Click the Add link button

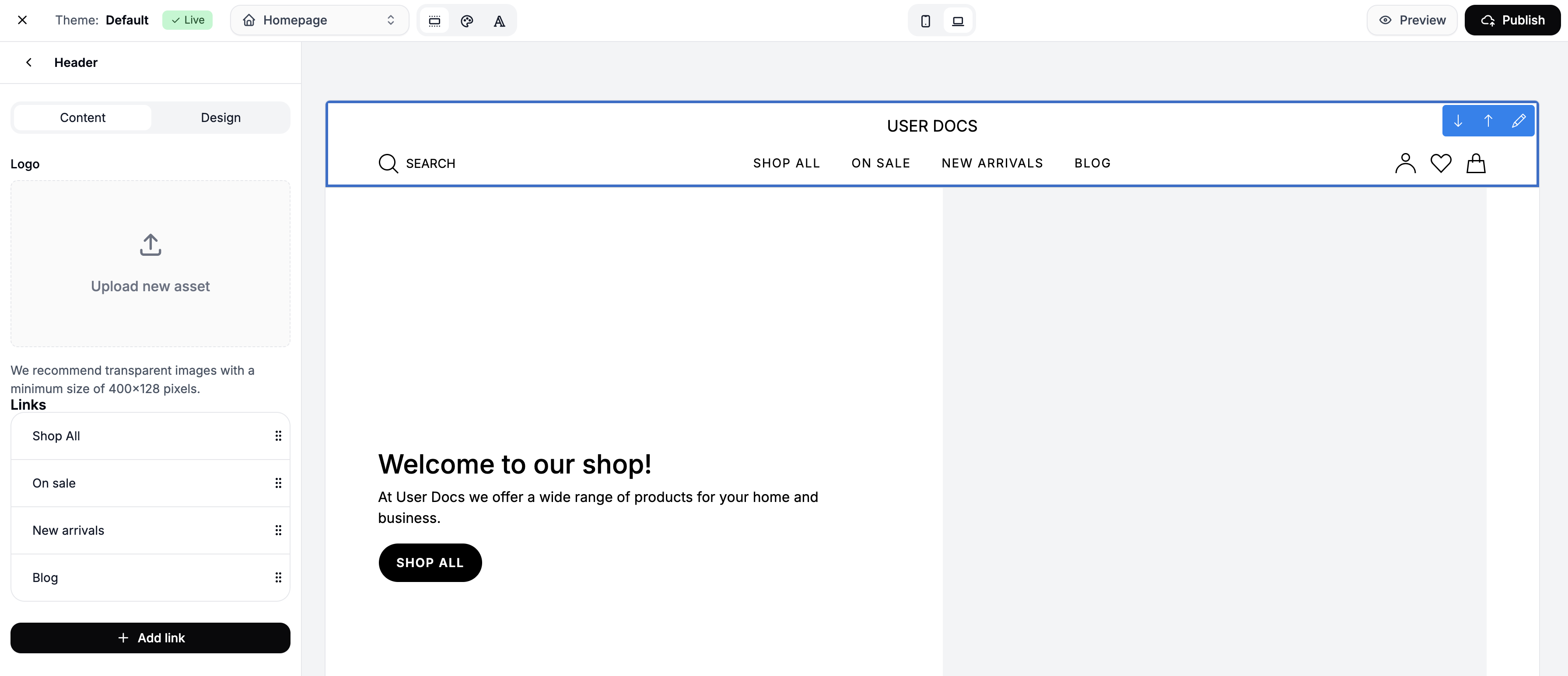[150, 638]
